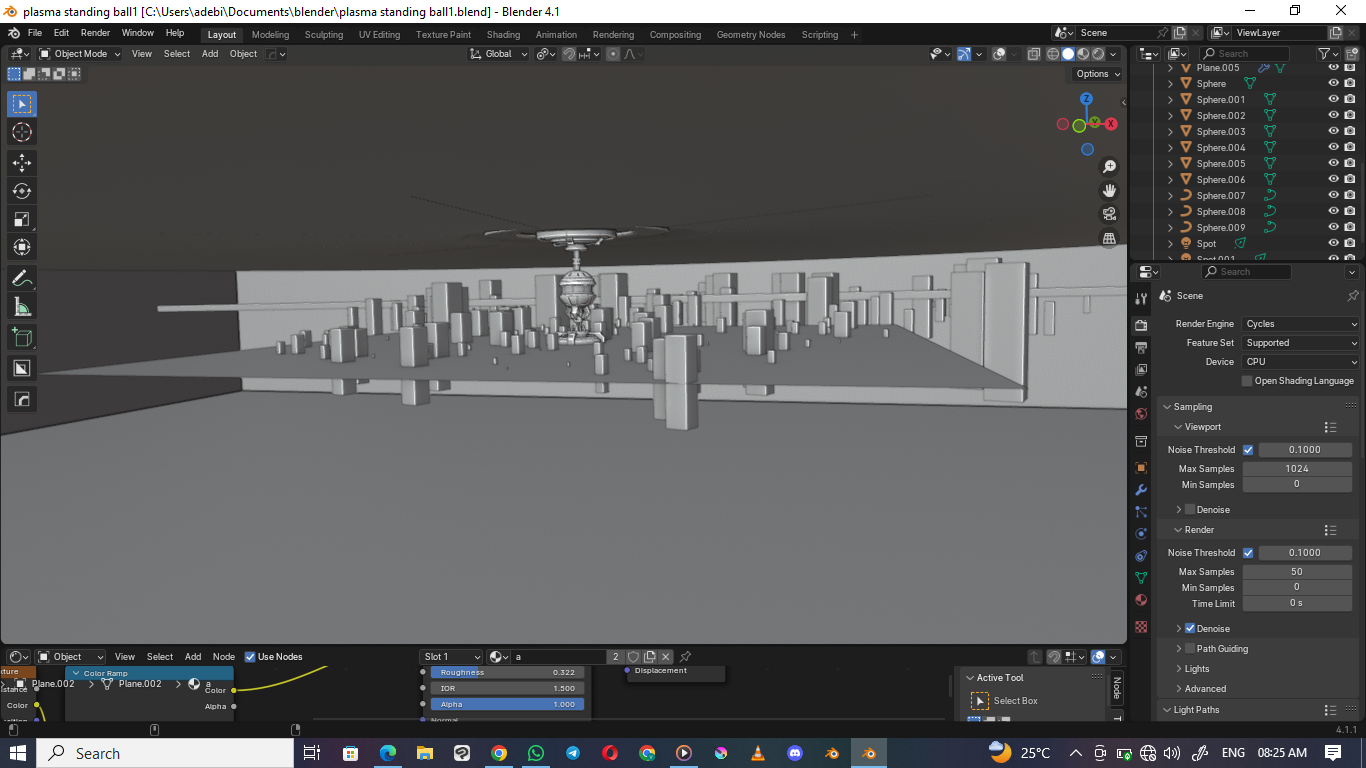Open the Particles properties tab
Image resolution: width=1366 pixels, height=768 pixels.
pos(1141,512)
